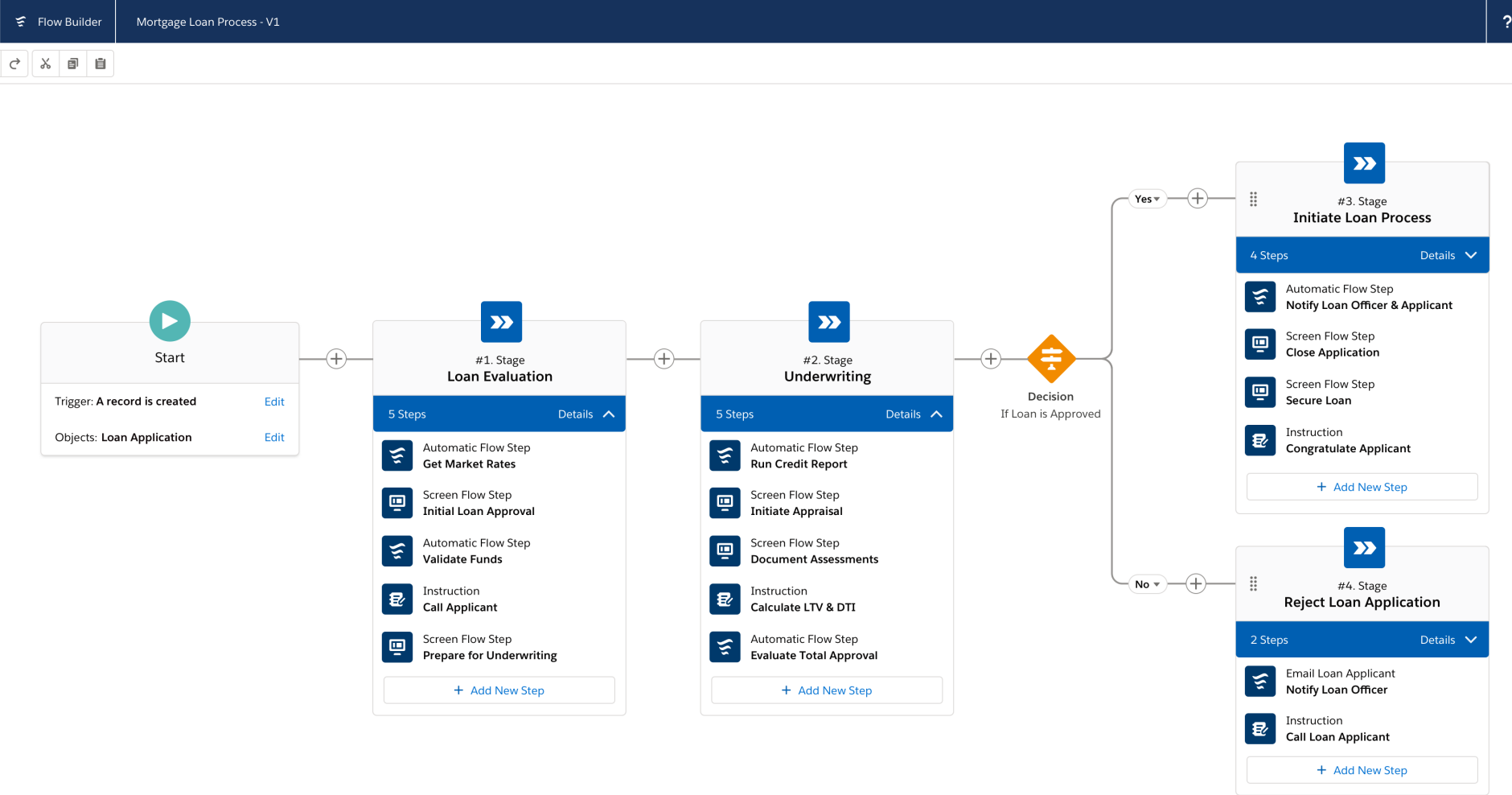Collapse Underwriting stage Details chevron
Viewport: 1512px width, 795px height.
tap(936, 414)
